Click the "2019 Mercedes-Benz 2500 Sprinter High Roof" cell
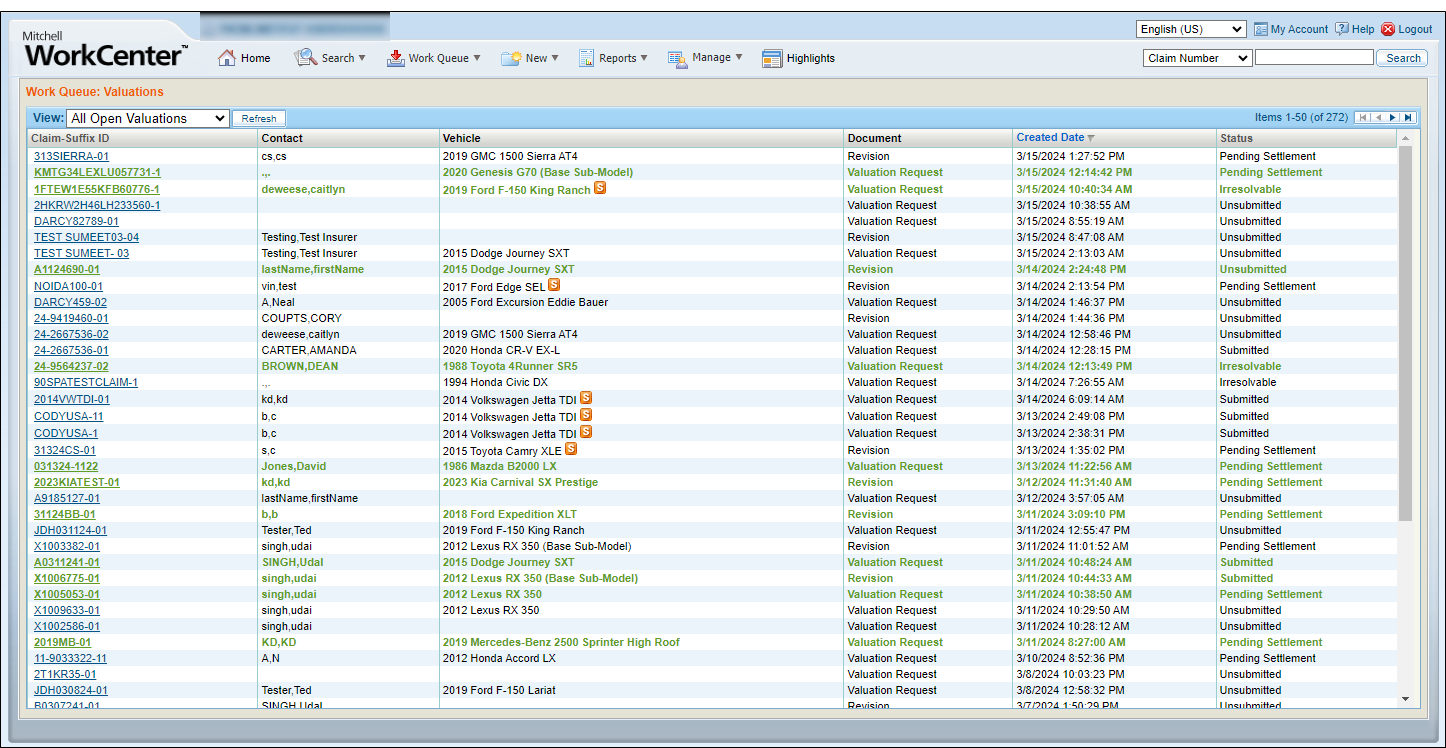Image resolution: width=1446 pixels, height=748 pixels. [561, 642]
